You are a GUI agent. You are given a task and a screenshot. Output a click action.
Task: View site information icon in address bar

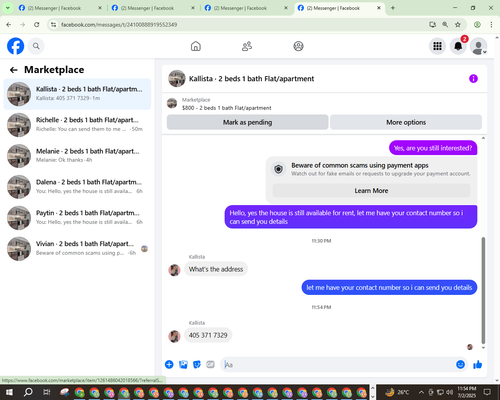[53, 24]
